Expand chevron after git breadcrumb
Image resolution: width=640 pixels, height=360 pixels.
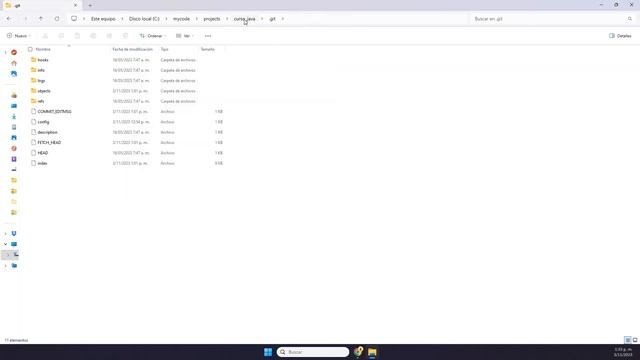tap(282, 19)
